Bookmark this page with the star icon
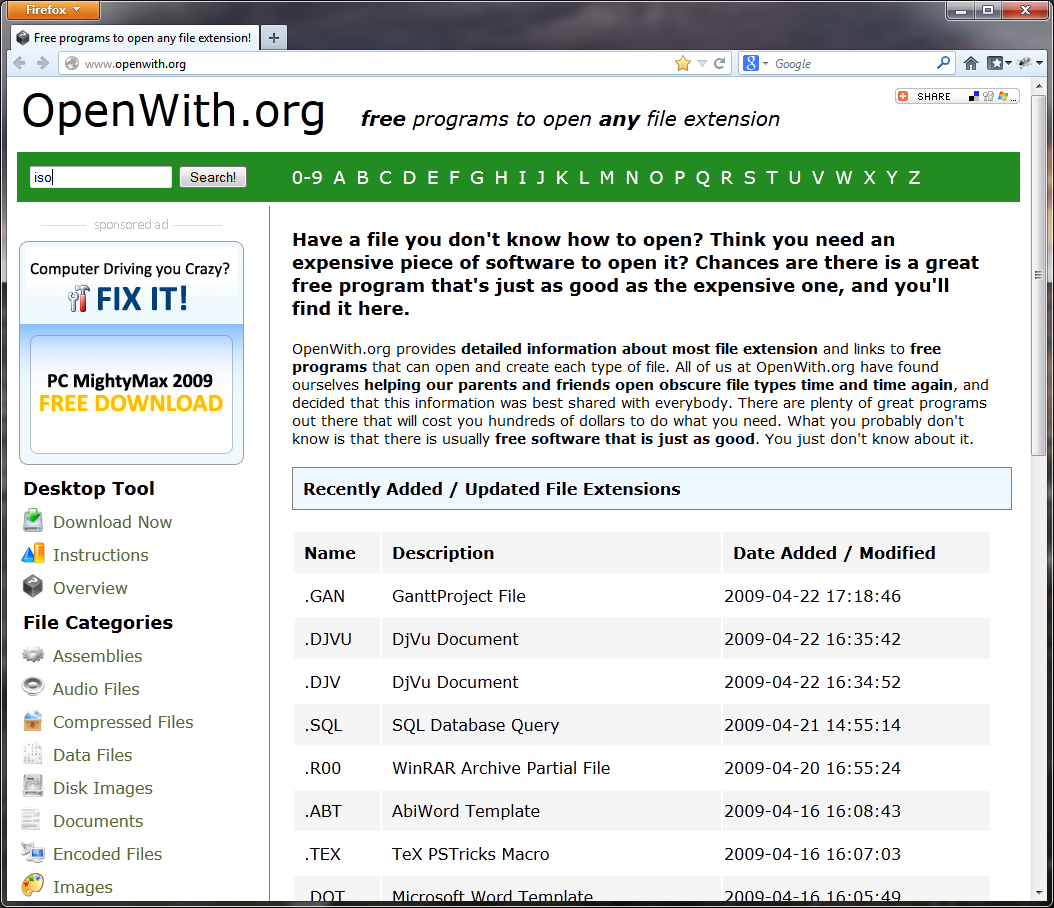 pyautogui.click(x=683, y=63)
